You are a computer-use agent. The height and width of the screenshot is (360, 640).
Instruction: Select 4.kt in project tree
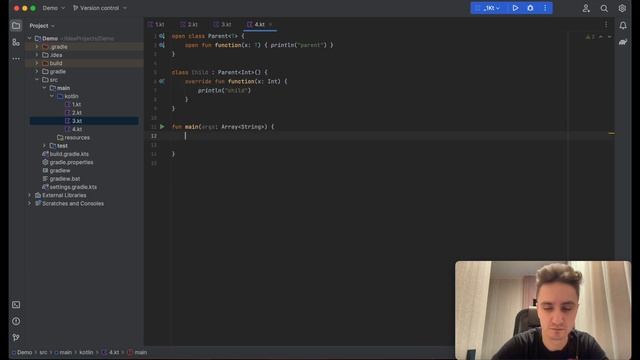point(76,129)
